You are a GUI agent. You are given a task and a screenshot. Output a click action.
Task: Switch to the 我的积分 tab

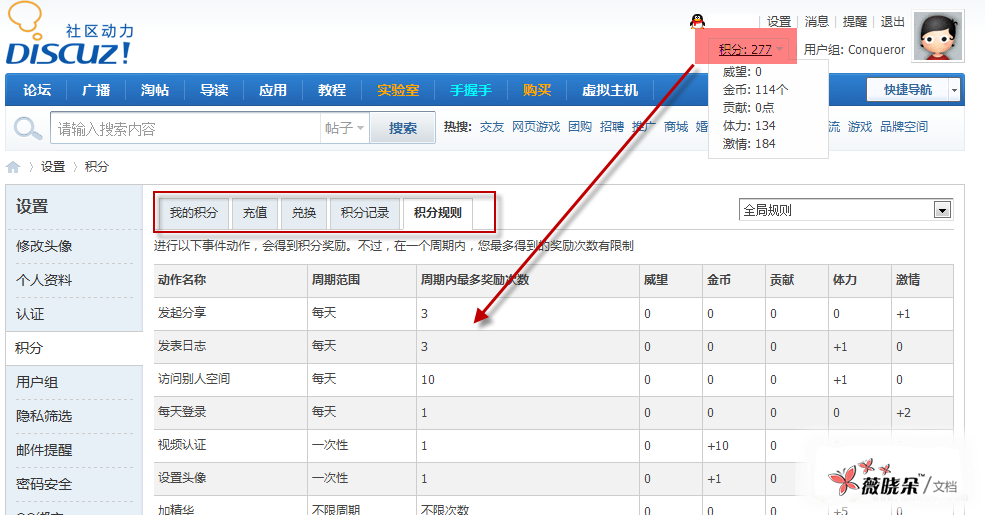[x=193, y=213]
